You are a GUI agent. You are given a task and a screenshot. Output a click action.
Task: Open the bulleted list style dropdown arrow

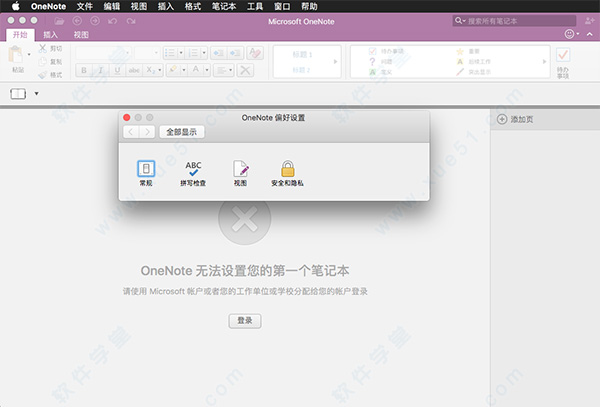point(181,53)
